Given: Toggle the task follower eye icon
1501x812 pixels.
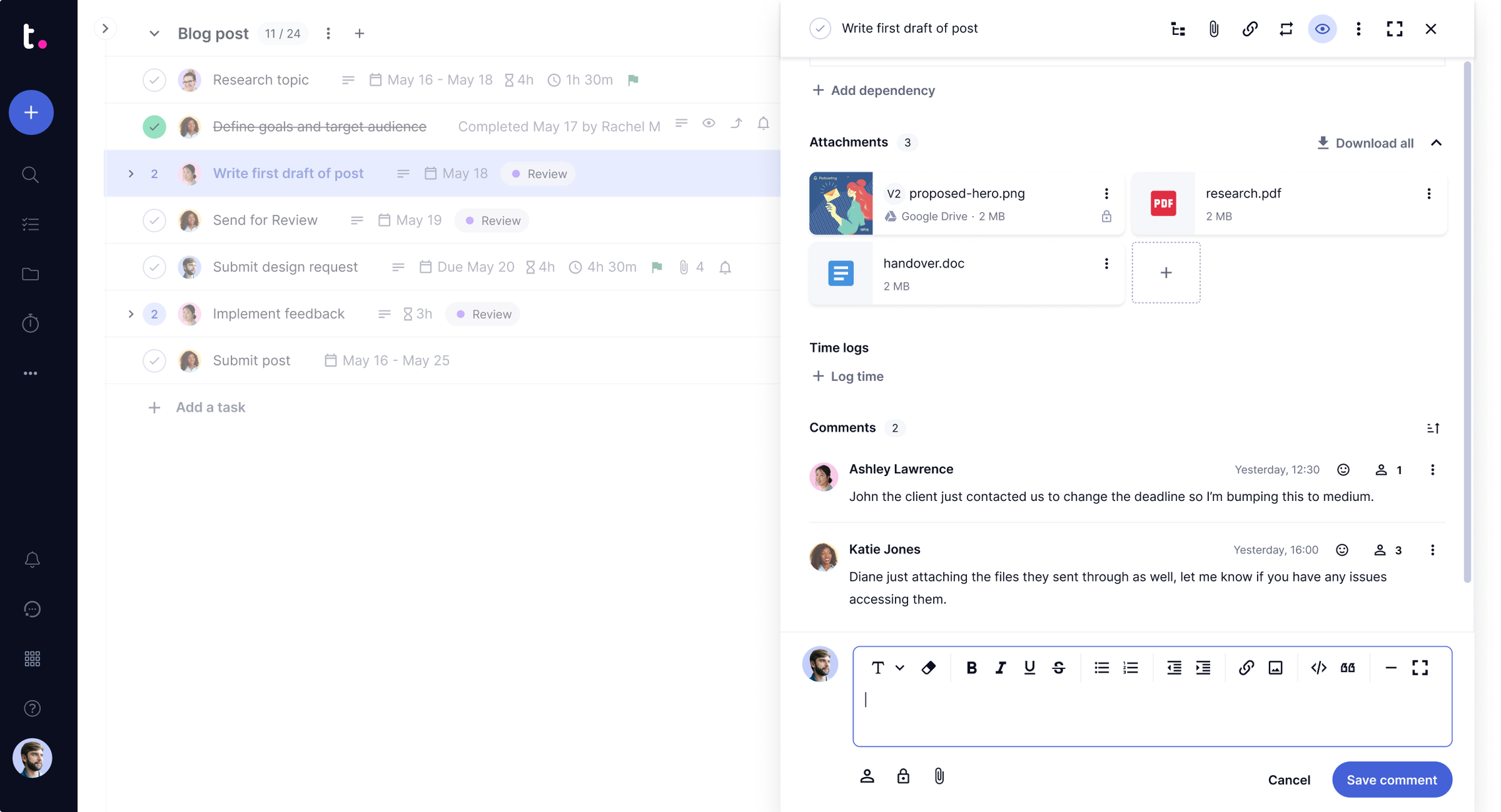Looking at the screenshot, I should (1322, 29).
